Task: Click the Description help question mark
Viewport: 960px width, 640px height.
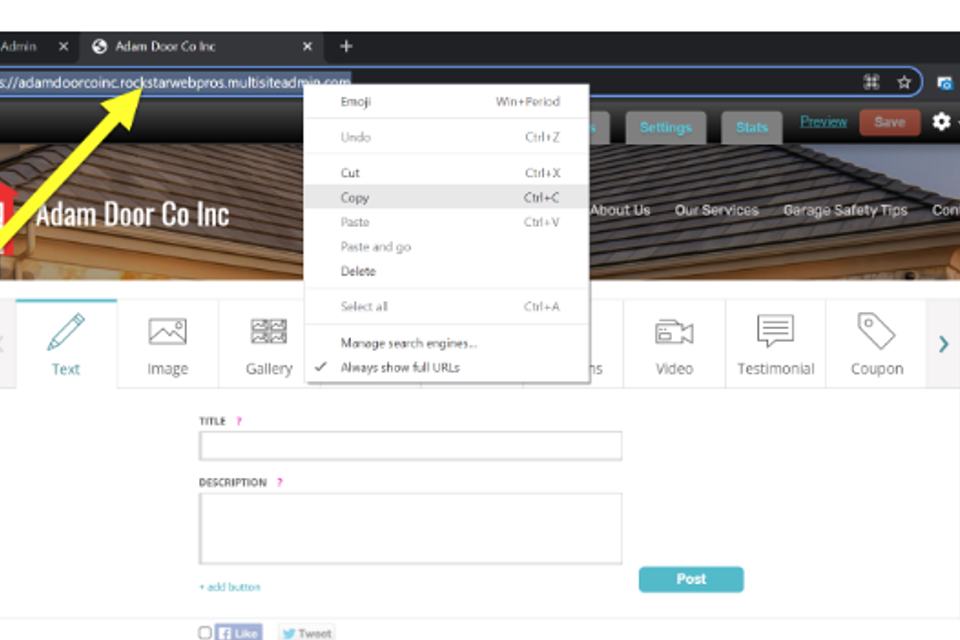Action: tap(280, 482)
